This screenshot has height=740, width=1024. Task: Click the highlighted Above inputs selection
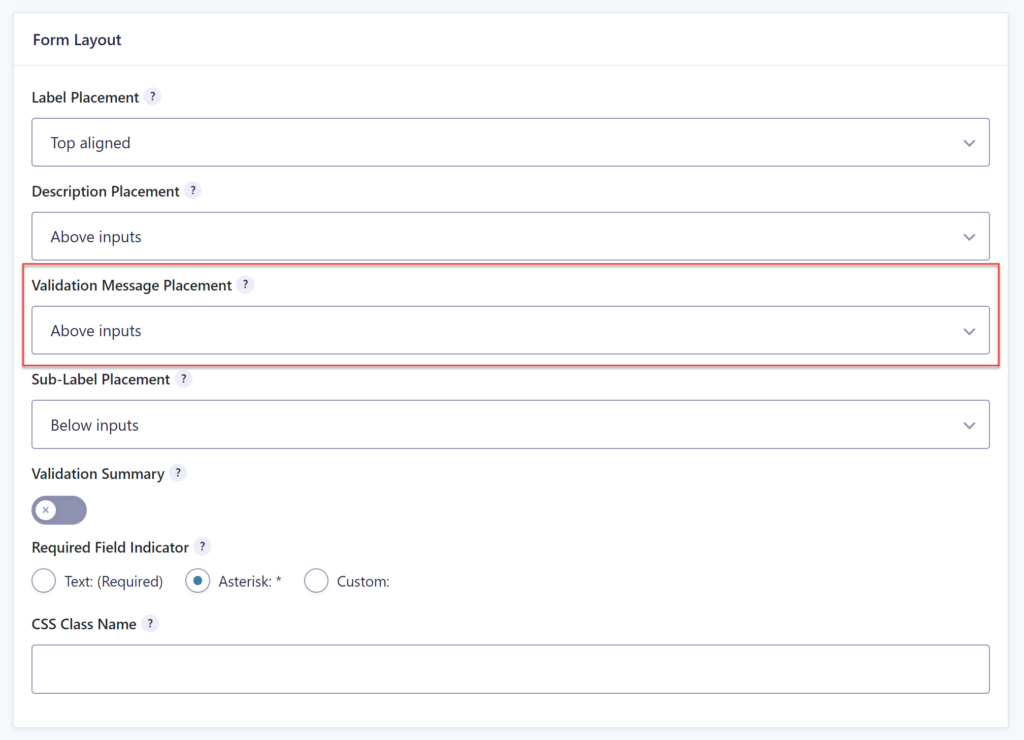95,330
